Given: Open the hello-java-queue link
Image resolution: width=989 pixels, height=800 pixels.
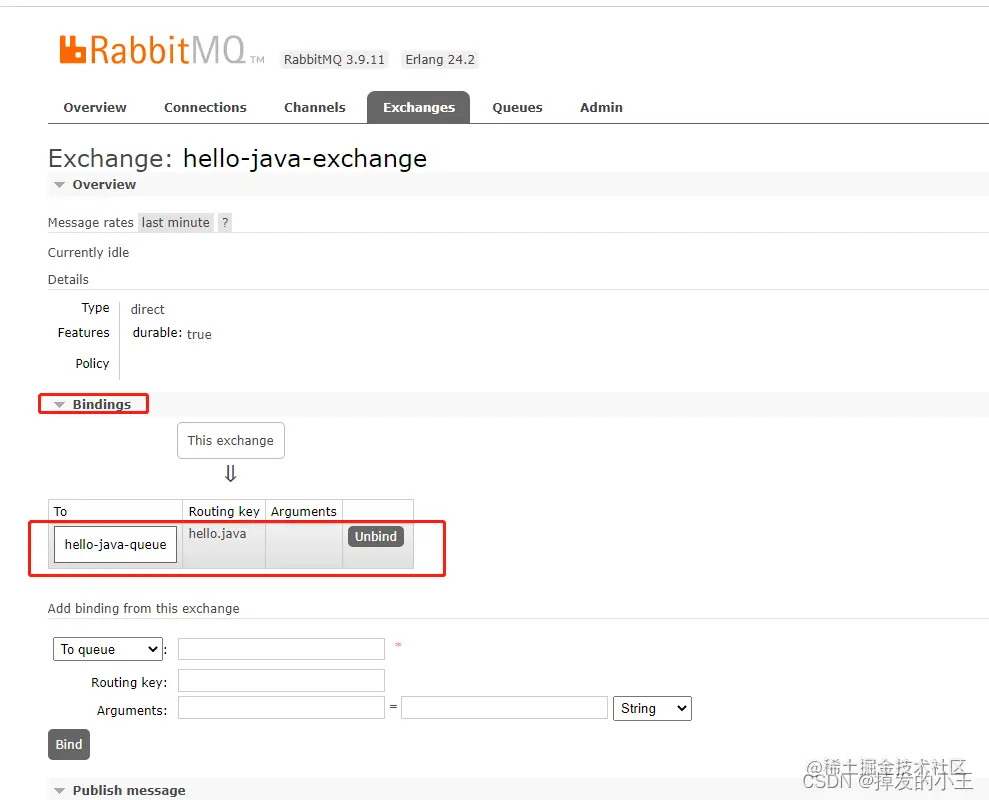Looking at the screenshot, I should coord(115,544).
